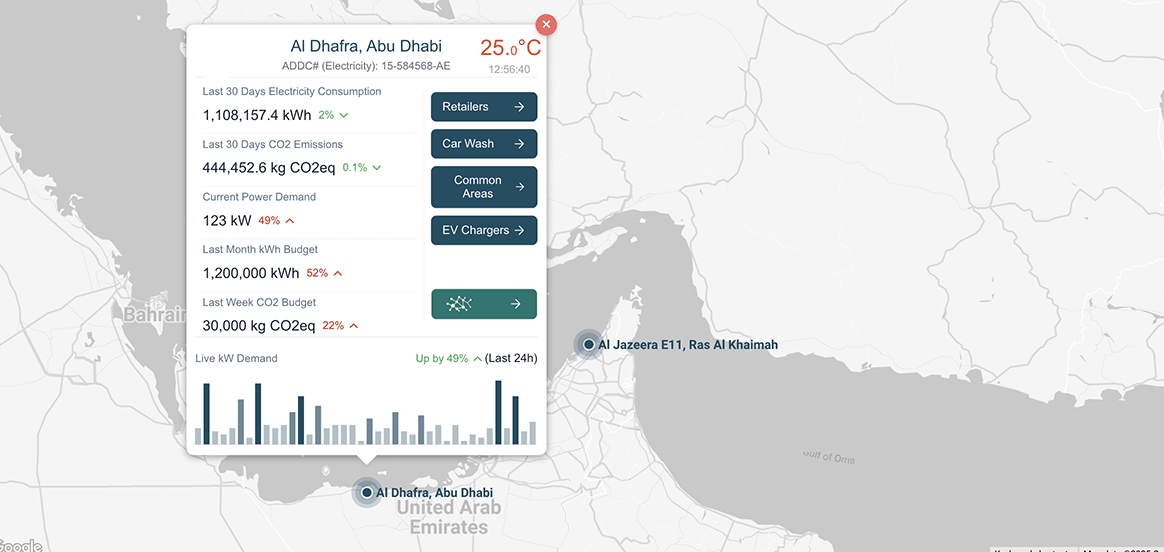This screenshot has width=1164, height=552.
Task: Click the Al Jazeera E11, Ras Al Khaimah label
Action: 688,345
